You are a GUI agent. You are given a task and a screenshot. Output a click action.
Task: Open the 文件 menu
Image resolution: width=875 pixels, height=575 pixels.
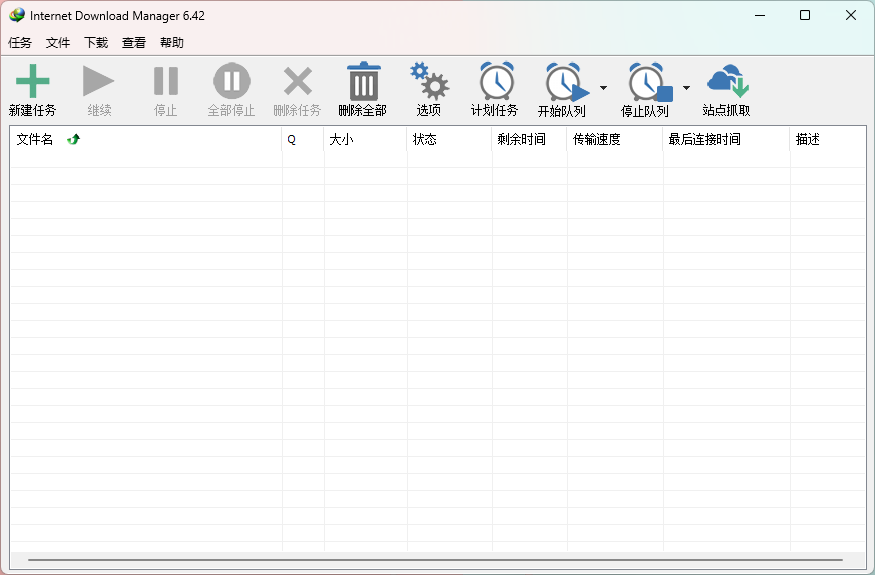click(x=58, y=42)
